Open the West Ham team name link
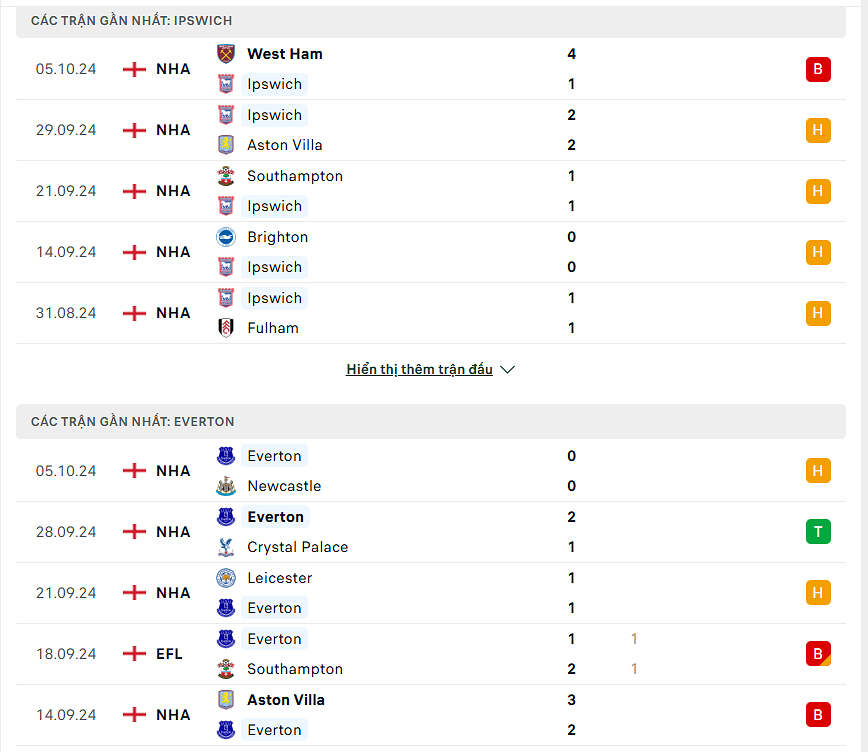 coord(285,54)
